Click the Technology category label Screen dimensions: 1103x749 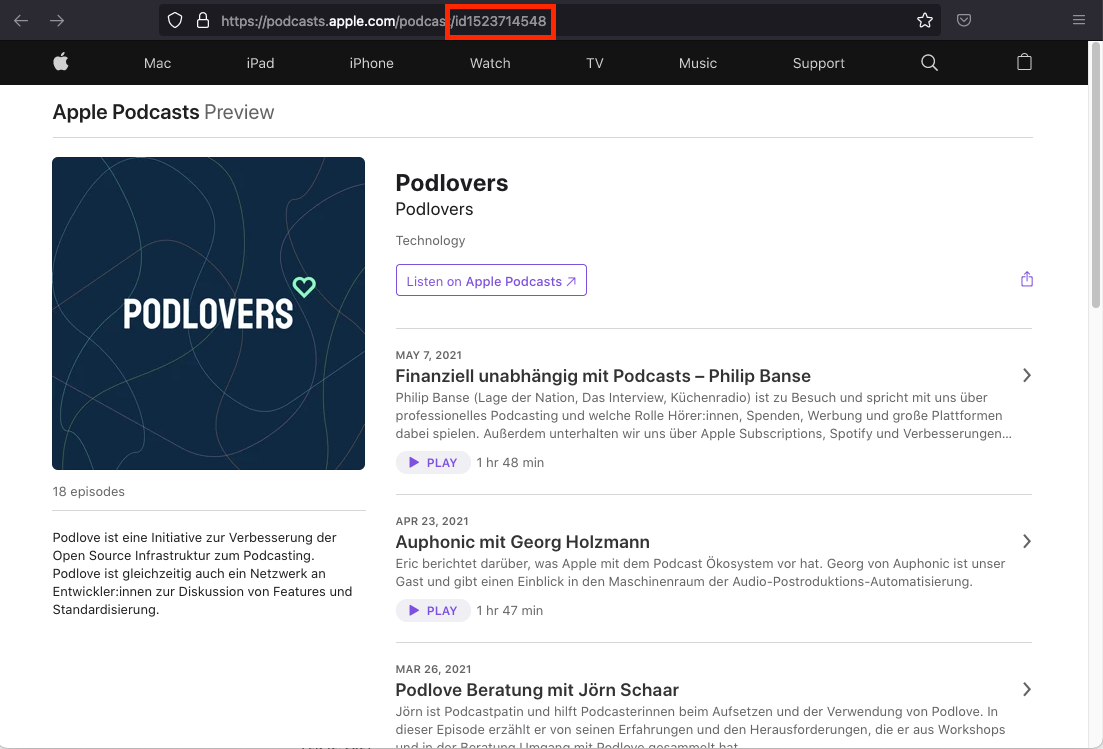[x=431, y=241]
